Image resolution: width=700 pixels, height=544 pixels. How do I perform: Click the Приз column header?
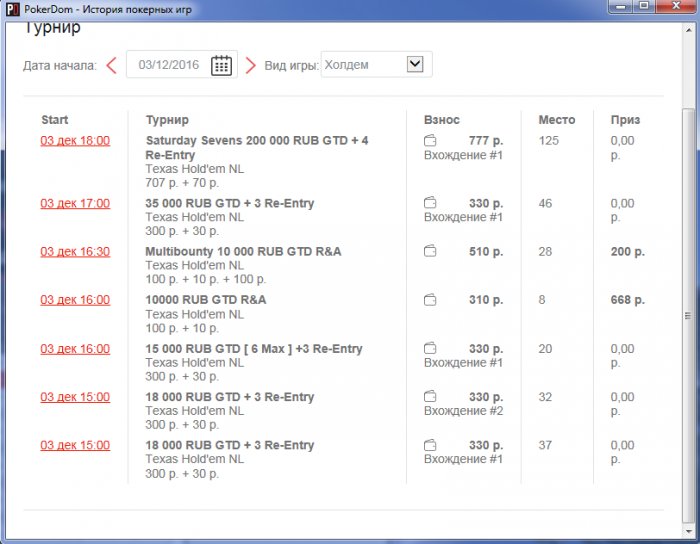(x=625, y=120)
